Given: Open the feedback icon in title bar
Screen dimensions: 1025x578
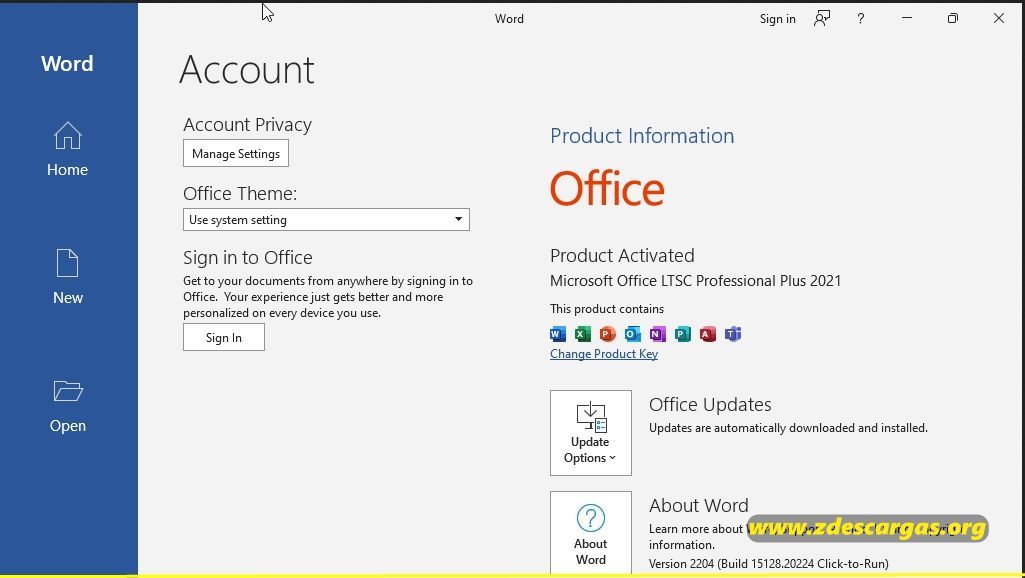Looking at the screenshot, I should coord(822,18).
